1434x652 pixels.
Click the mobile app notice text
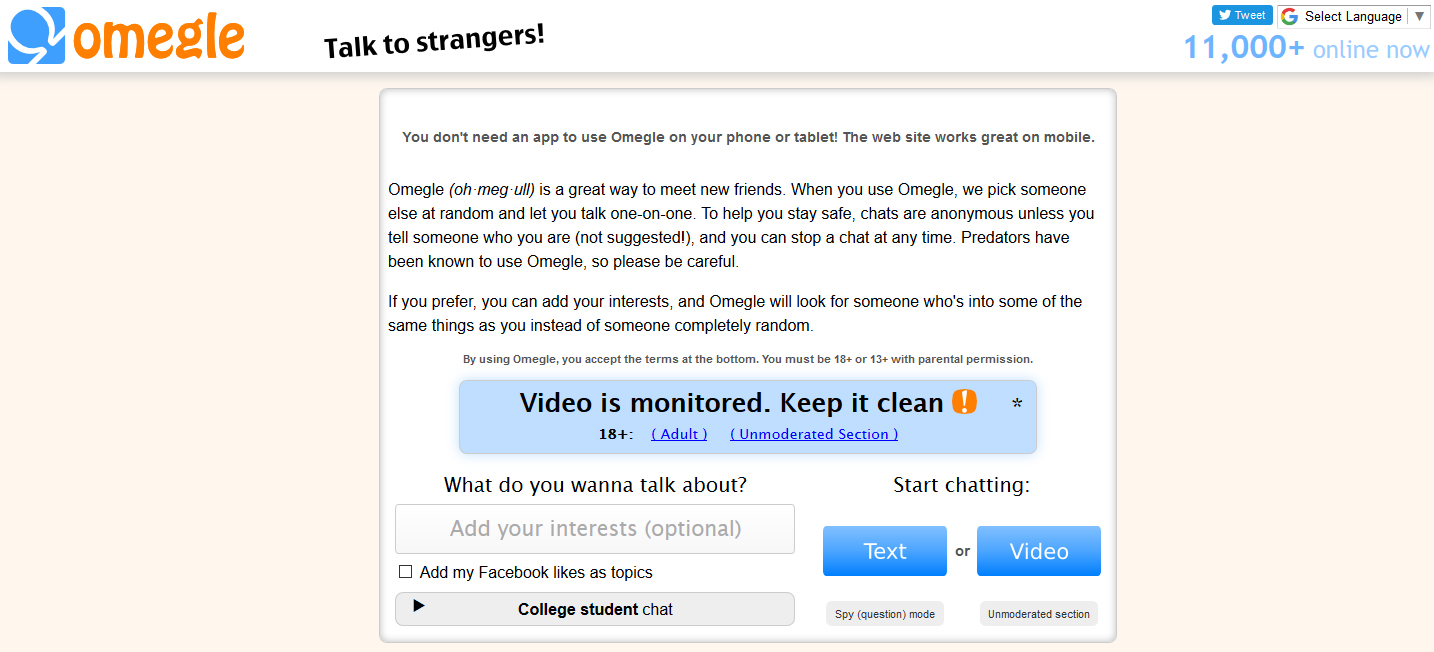[748, 137]
